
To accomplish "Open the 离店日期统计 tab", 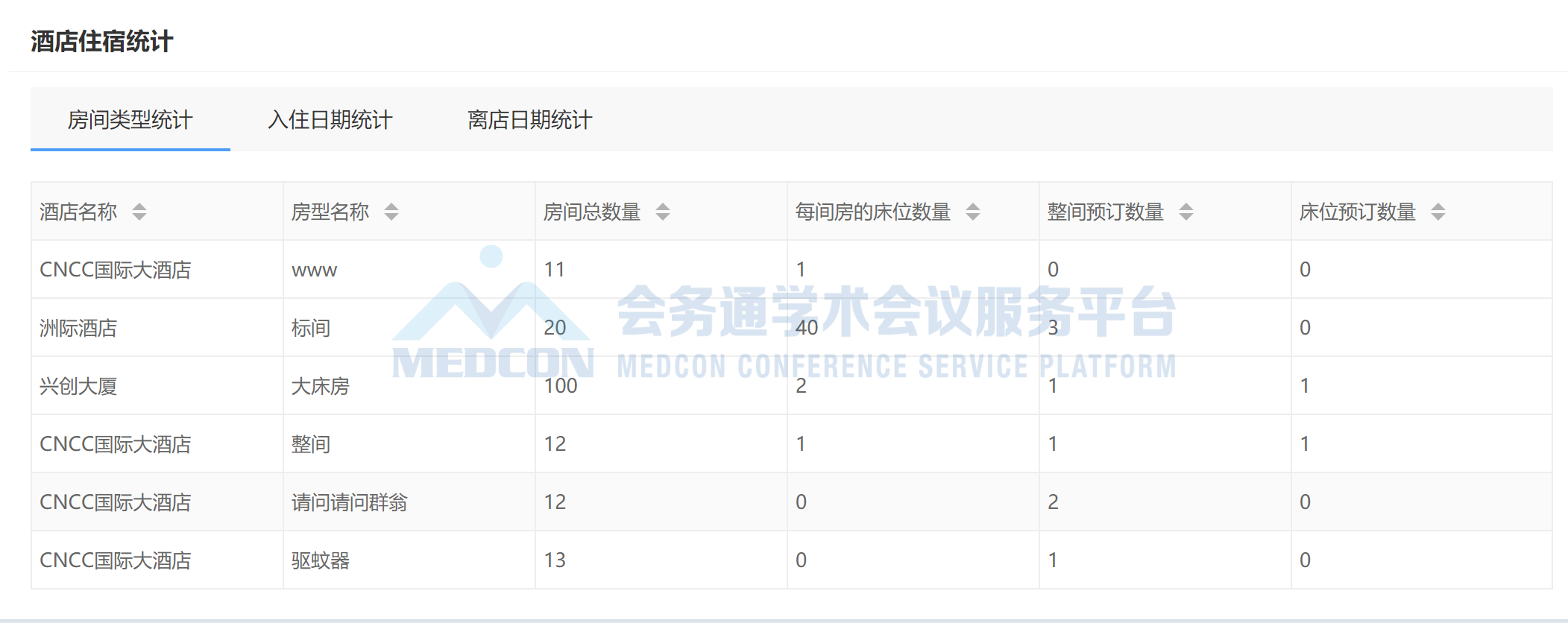I will point(530,119).
